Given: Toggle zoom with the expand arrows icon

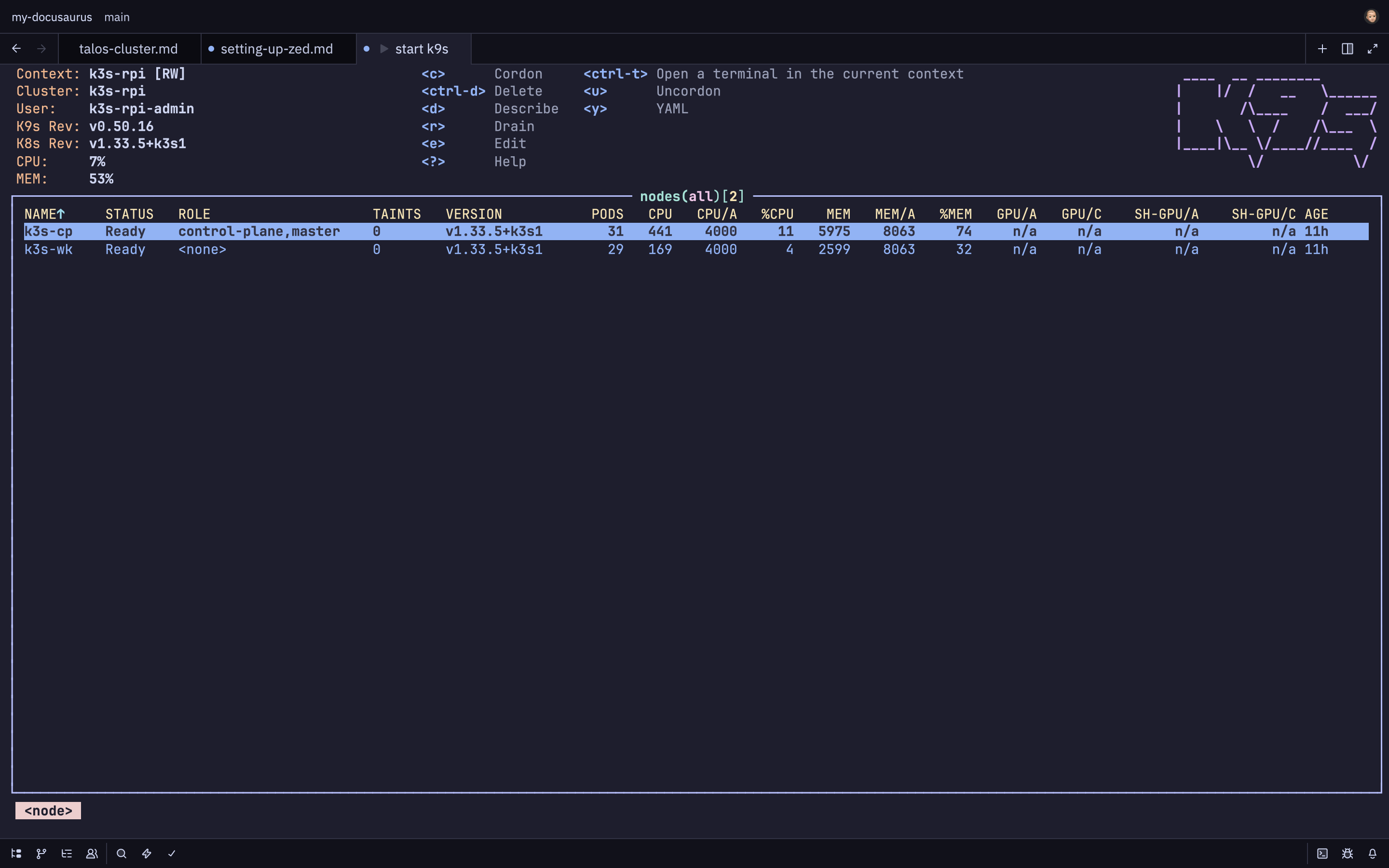Looking at the screenshot, I should pyautogui.click(x=1372, y=49).
